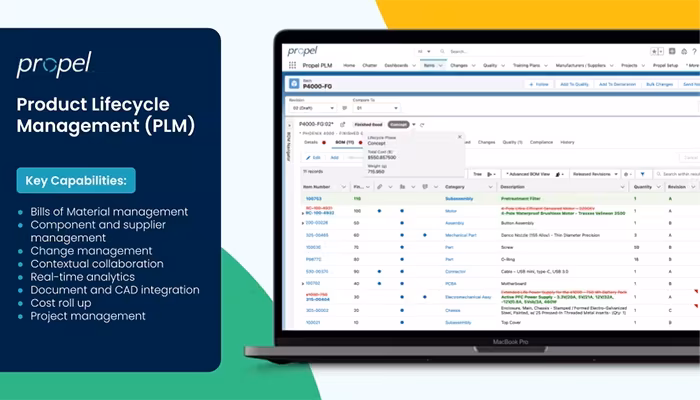Open the Home nav tab

349,65
